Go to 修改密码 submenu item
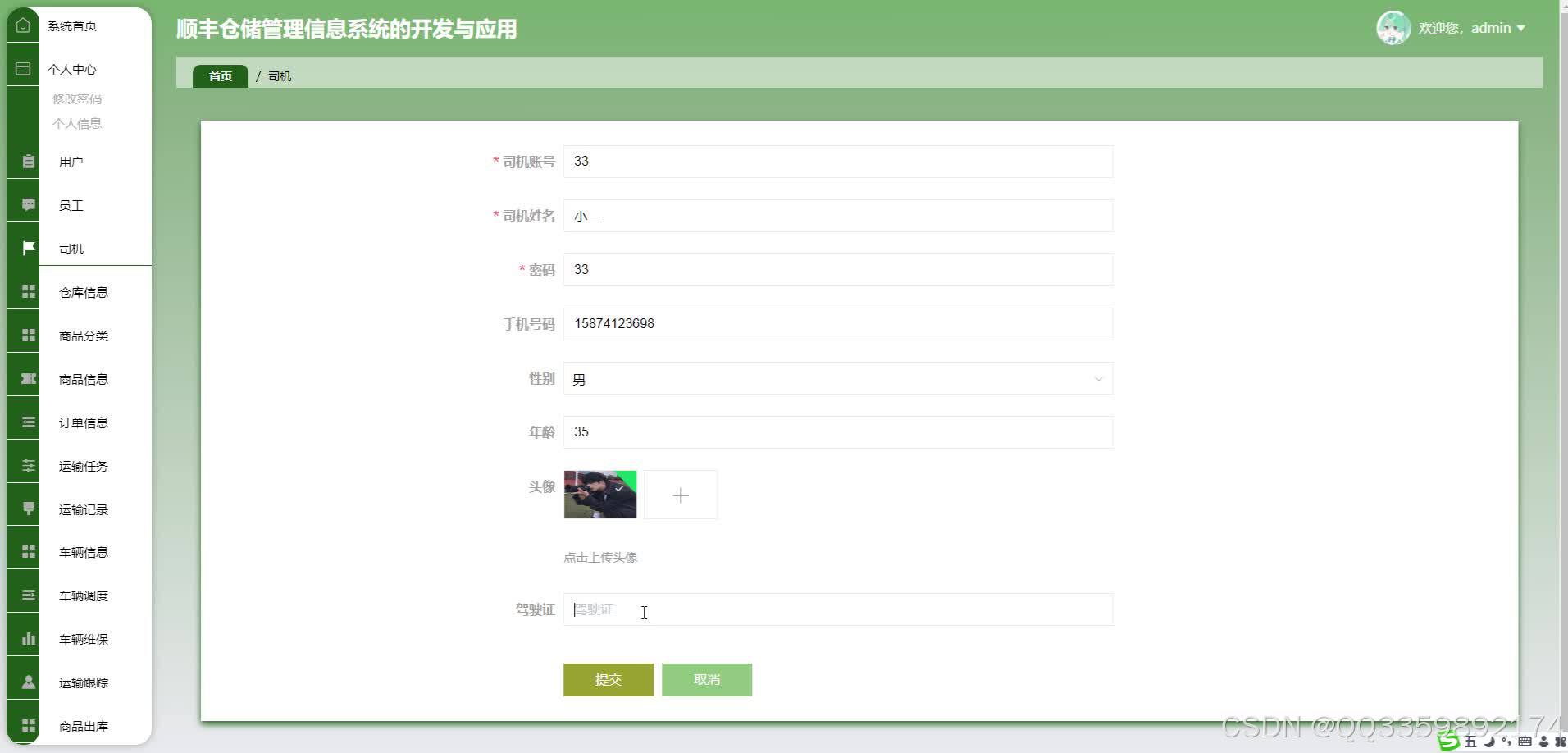Image resolution: width=1568 pixels, height=753 pixels. [x=77, y=98]
